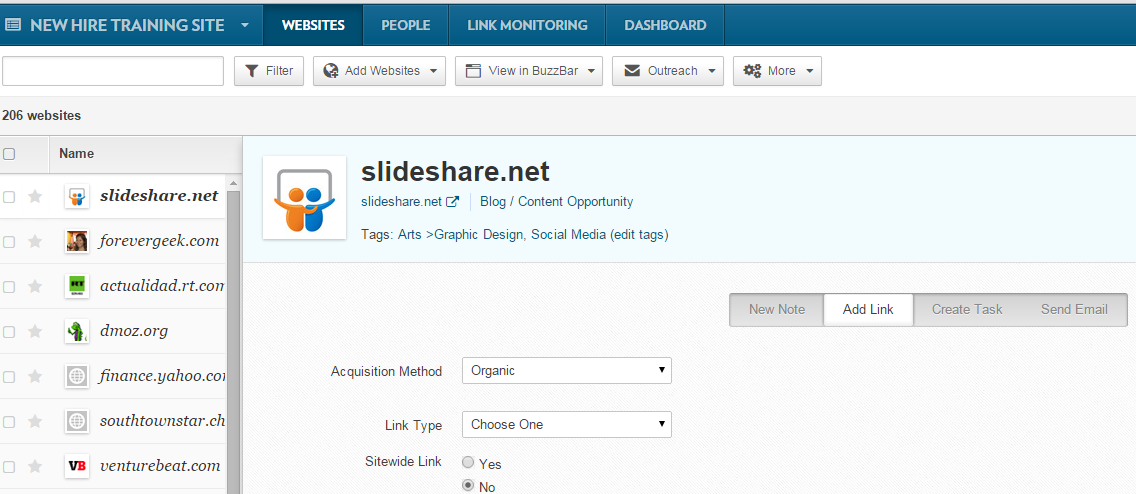Image resolution: width=1136 pixels, height=494 pixels.
Task: Click the forevergeek.com avatar icon
Action: tap(77, 241)
